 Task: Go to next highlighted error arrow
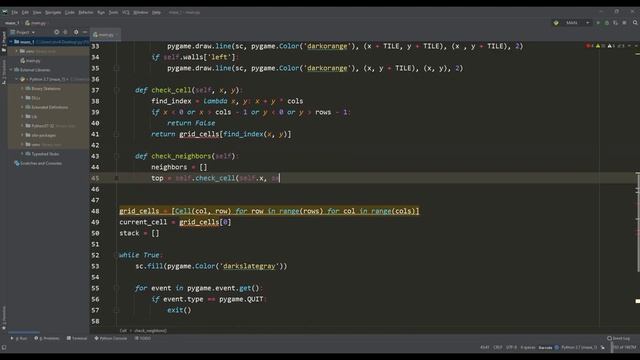pyautogui.click(x=636, y=46)
